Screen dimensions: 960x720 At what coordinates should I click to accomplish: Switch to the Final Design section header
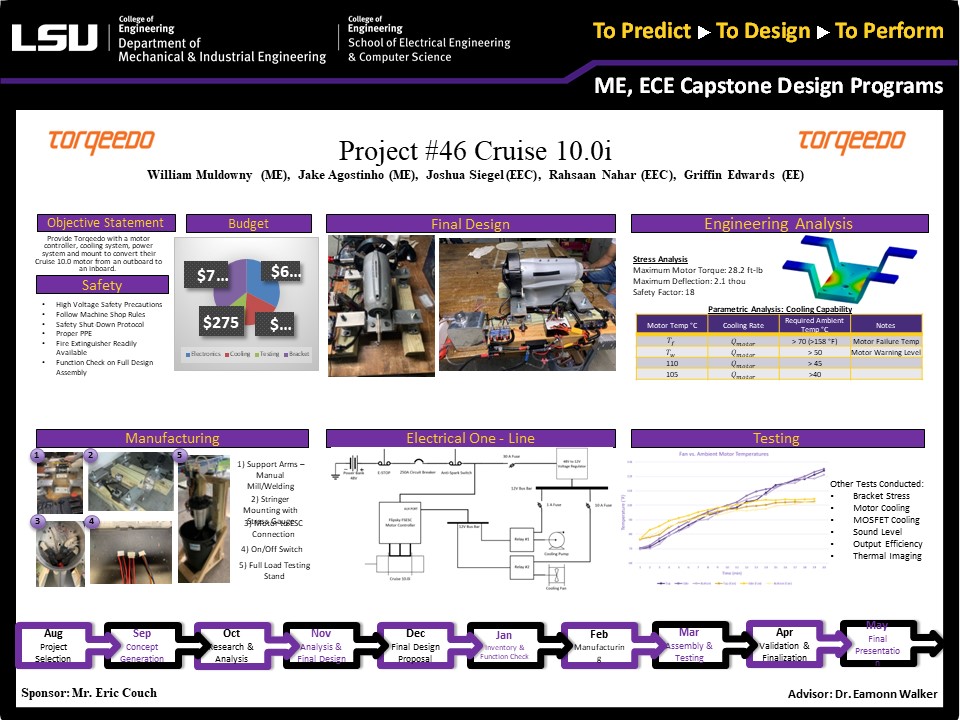pos(470,224)
